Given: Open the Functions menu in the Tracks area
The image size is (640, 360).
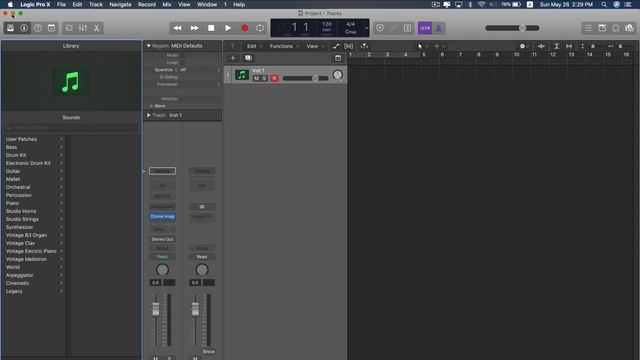Looking at the screenshot, I should click(284, 46).
